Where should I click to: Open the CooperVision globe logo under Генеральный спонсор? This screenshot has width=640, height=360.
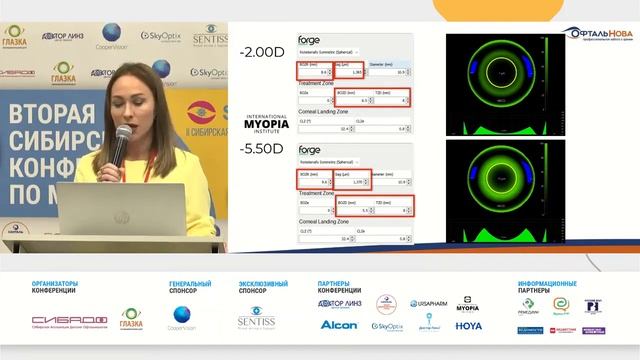click(x=182, y=318)
